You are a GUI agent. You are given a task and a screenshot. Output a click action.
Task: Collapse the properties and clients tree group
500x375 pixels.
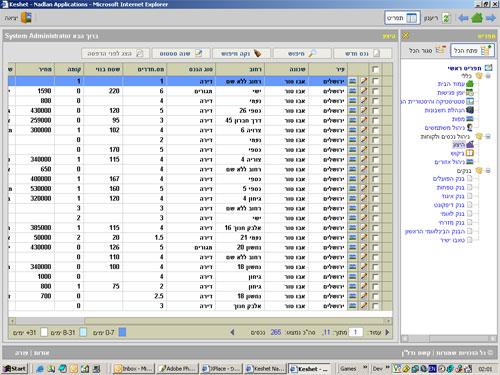488,136
